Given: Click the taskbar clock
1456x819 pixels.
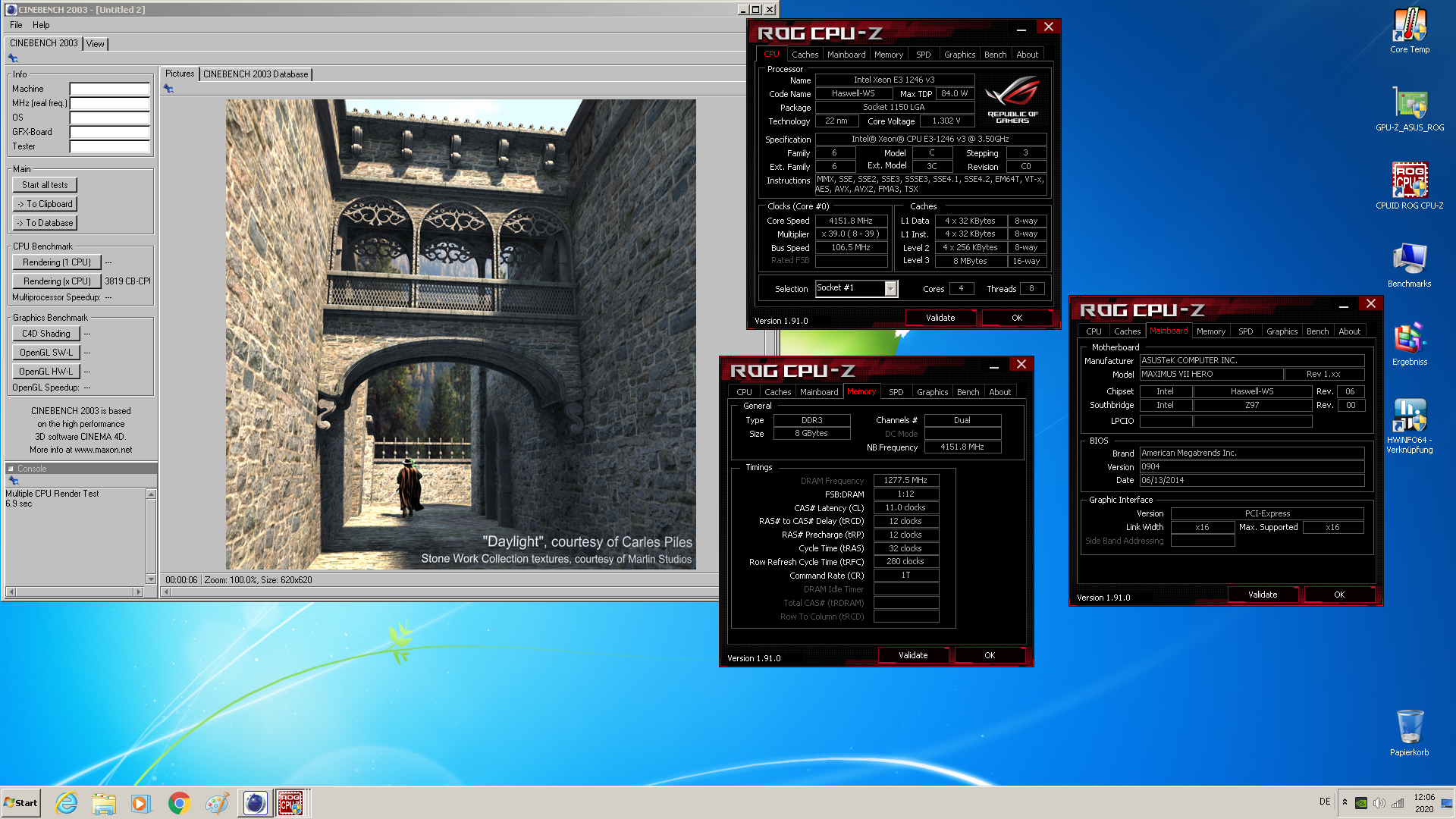Looking at the screenshot, I should [1423, 803].
